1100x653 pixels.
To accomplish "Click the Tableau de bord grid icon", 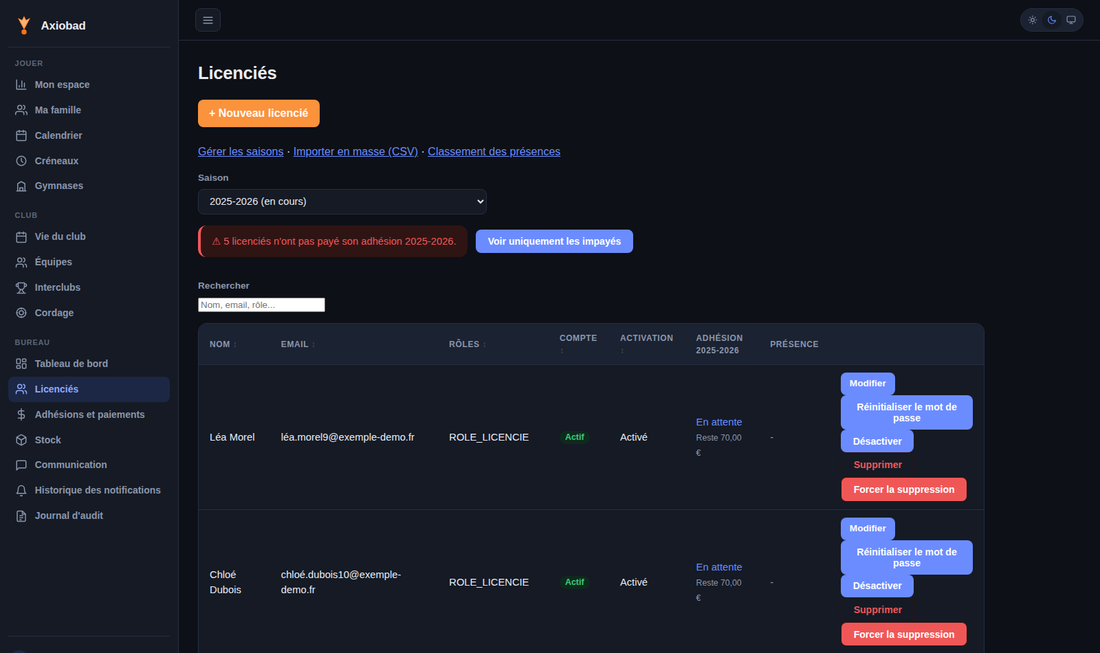I will 21,364.
